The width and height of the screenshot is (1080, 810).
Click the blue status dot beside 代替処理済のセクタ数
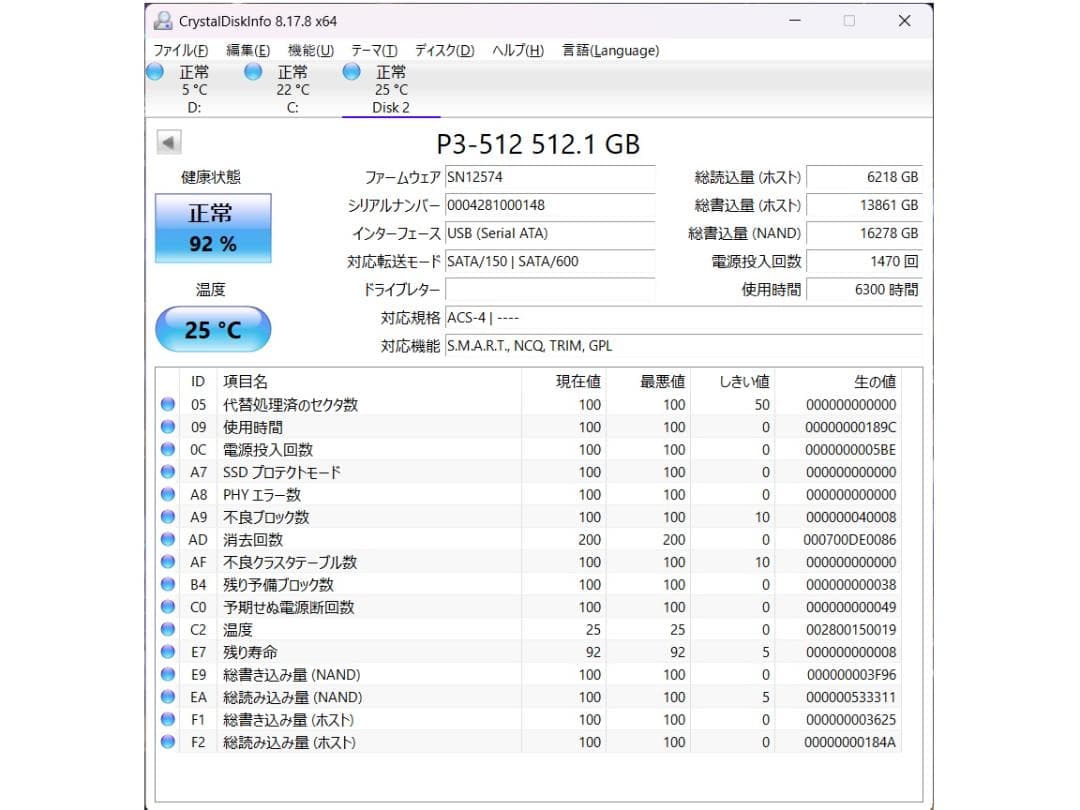tap(166, 404)
